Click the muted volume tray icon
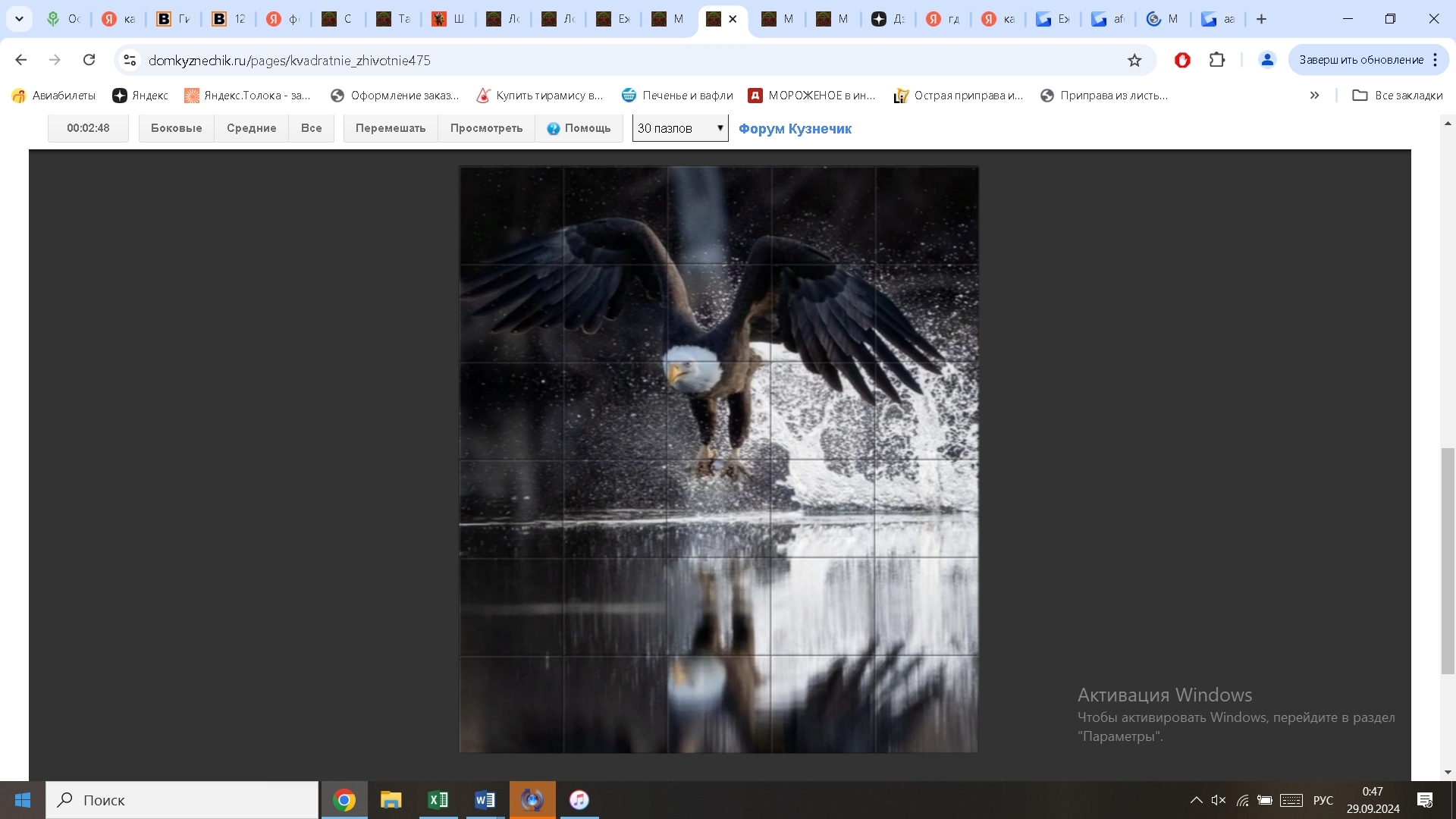This screenshot has width=1456, height=819. (x=1219, y=800)
